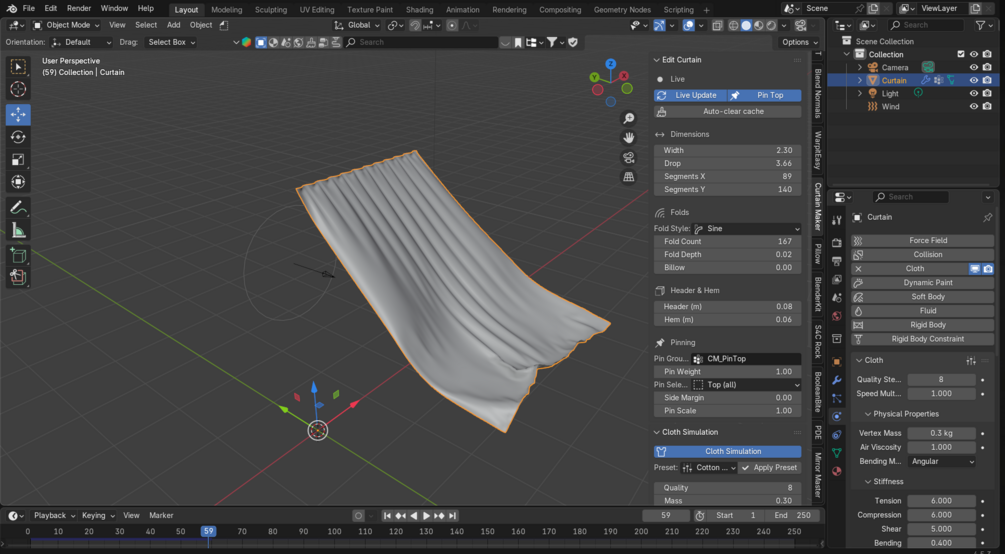The height and width of the screenshot is (554, 1005).
Task: Activate the Add Cube tool
Action: (18, 256)
